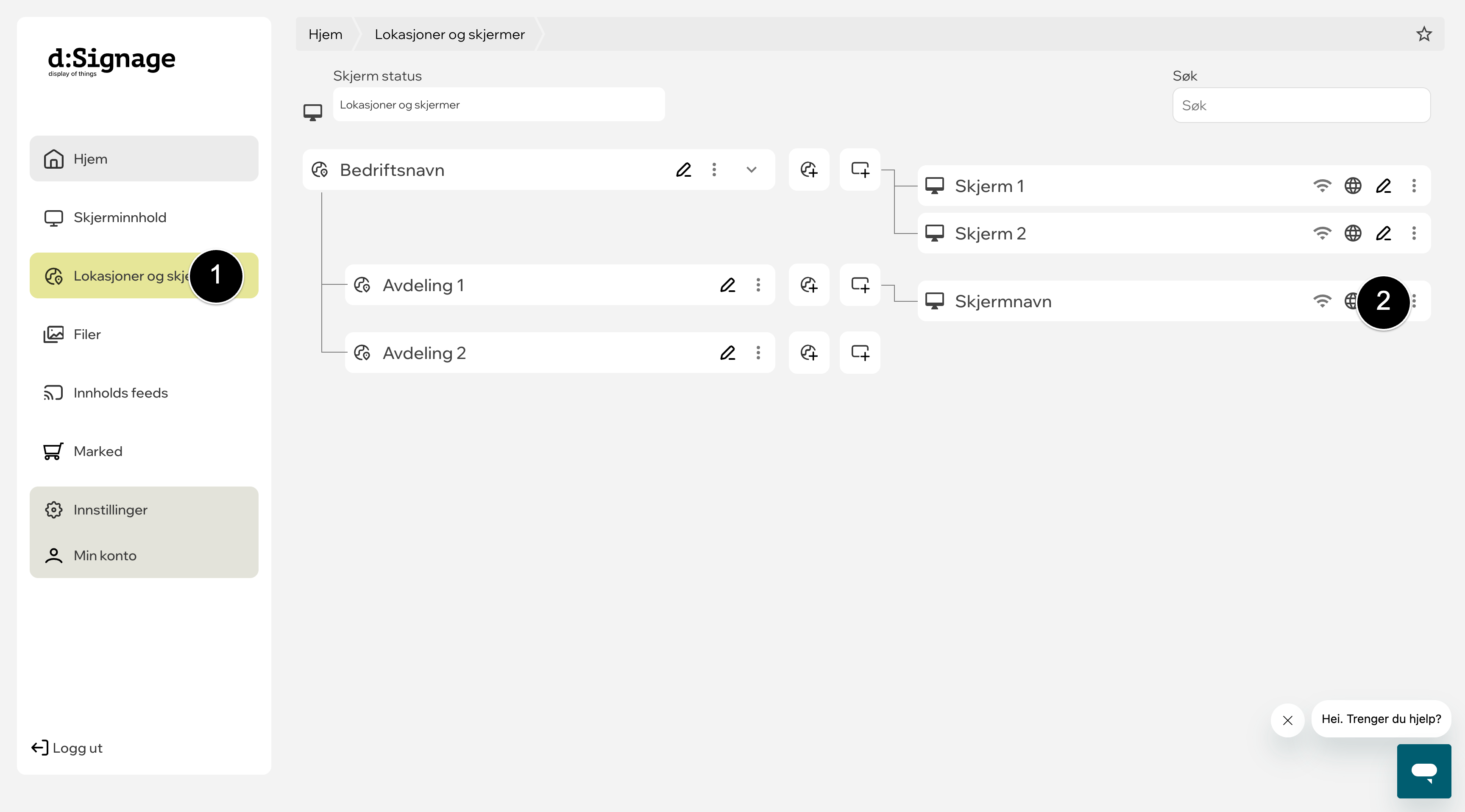Image resolution: width=1465 pixels, height=812 pixels.
Task: Open more options for Skjermnavn
Action: click(x=1415, y=301)
